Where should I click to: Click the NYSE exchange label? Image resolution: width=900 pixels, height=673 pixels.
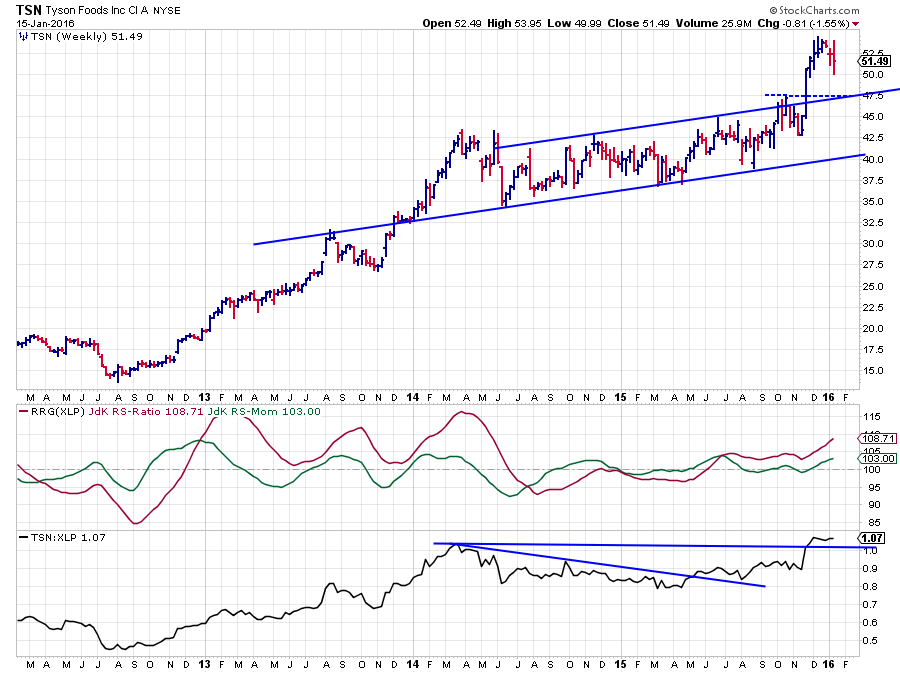[x=167, y=11]
